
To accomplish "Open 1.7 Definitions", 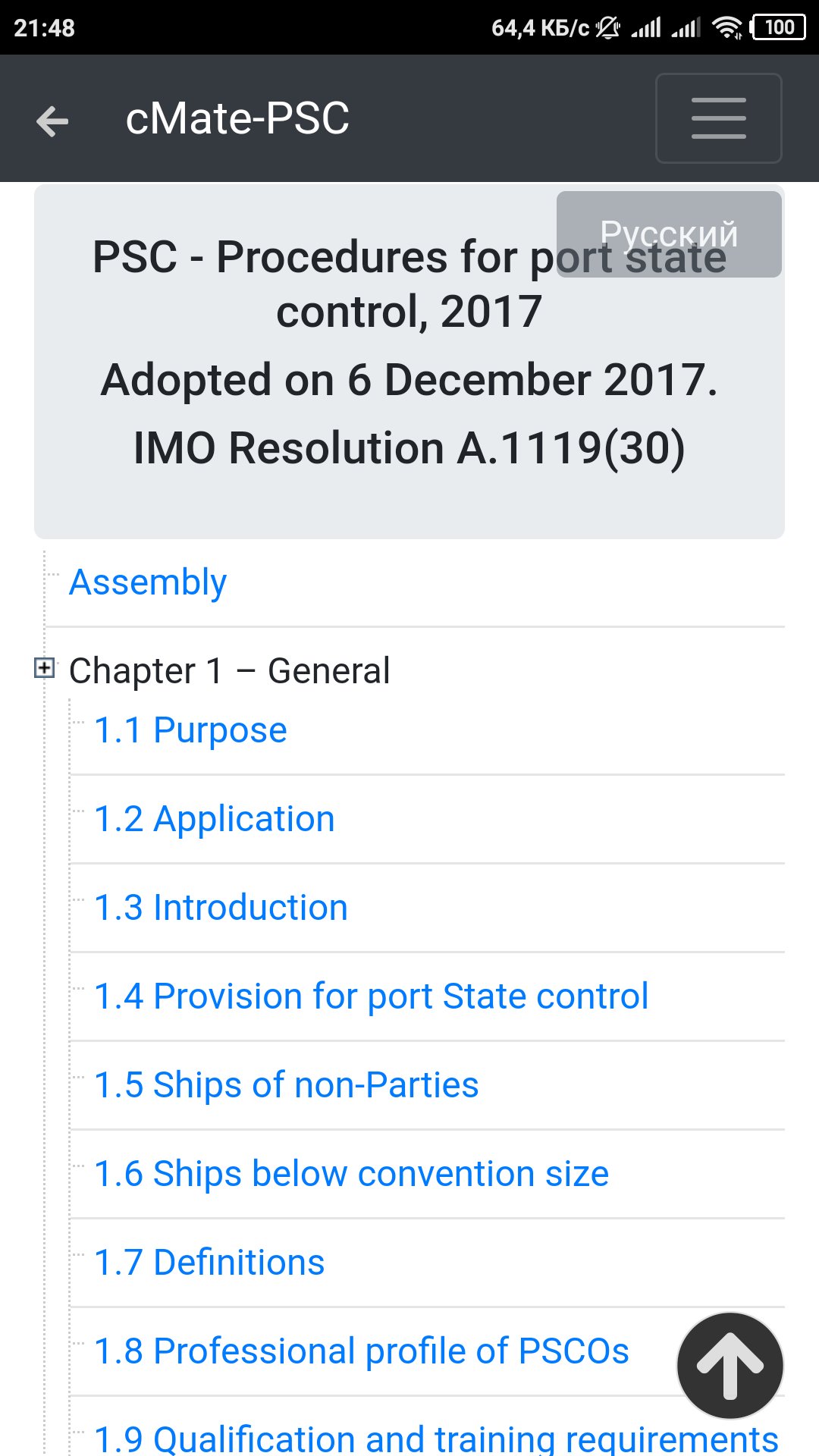I will coord(209,1263).
